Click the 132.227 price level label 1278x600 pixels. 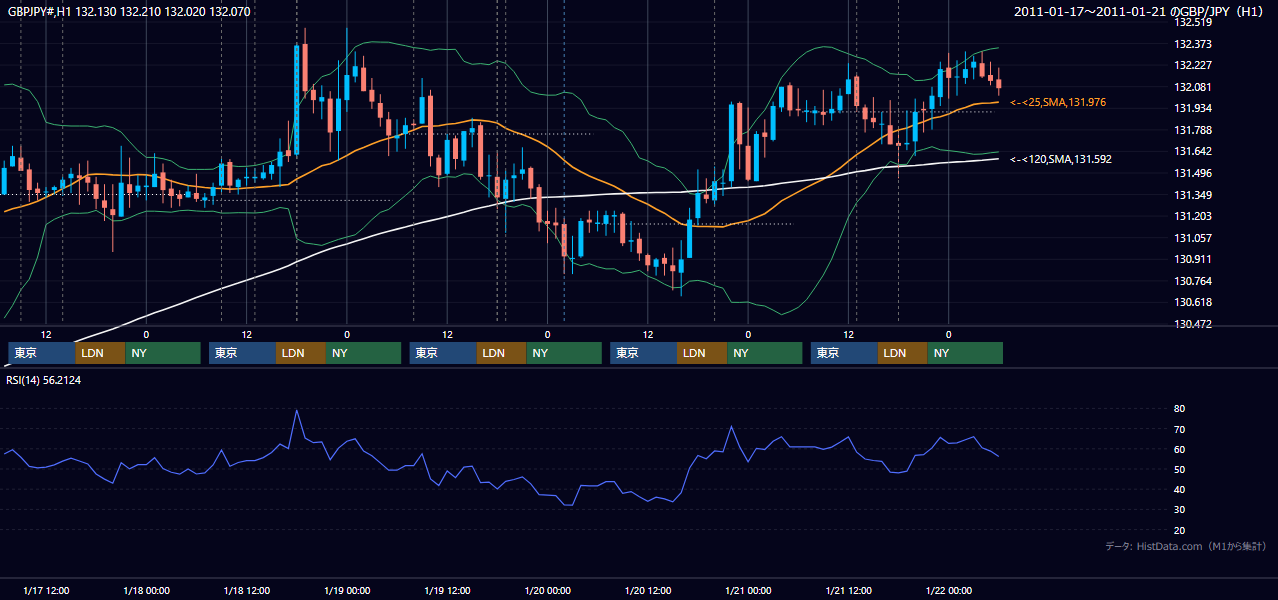(1192, 66)
